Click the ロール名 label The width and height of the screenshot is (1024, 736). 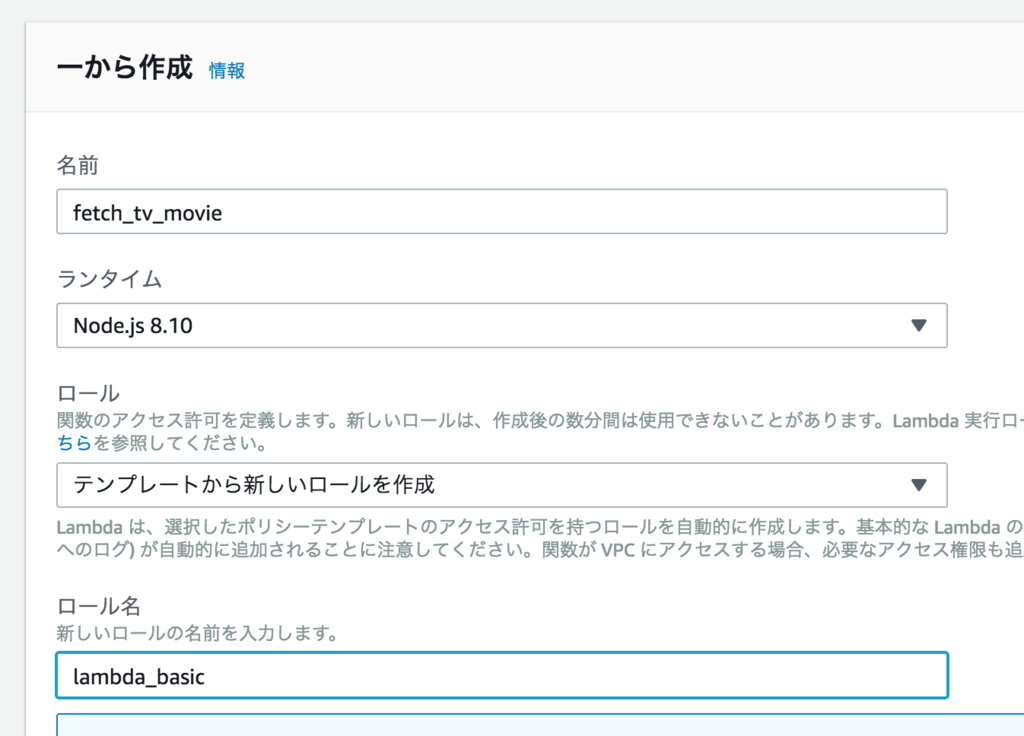pyautogui.click(x=98, y=606)
